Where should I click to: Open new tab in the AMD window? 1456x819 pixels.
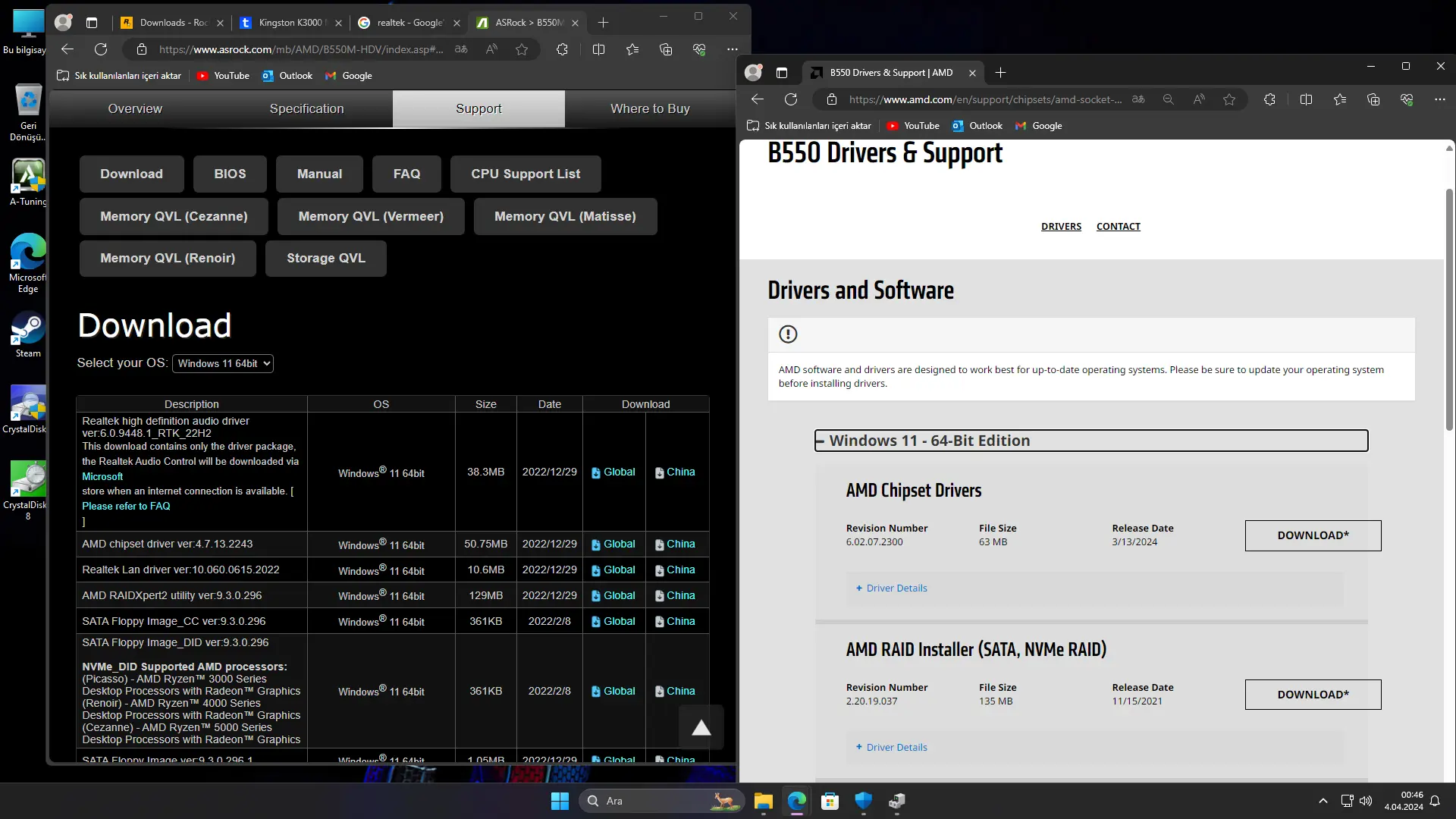[1000, 73]
